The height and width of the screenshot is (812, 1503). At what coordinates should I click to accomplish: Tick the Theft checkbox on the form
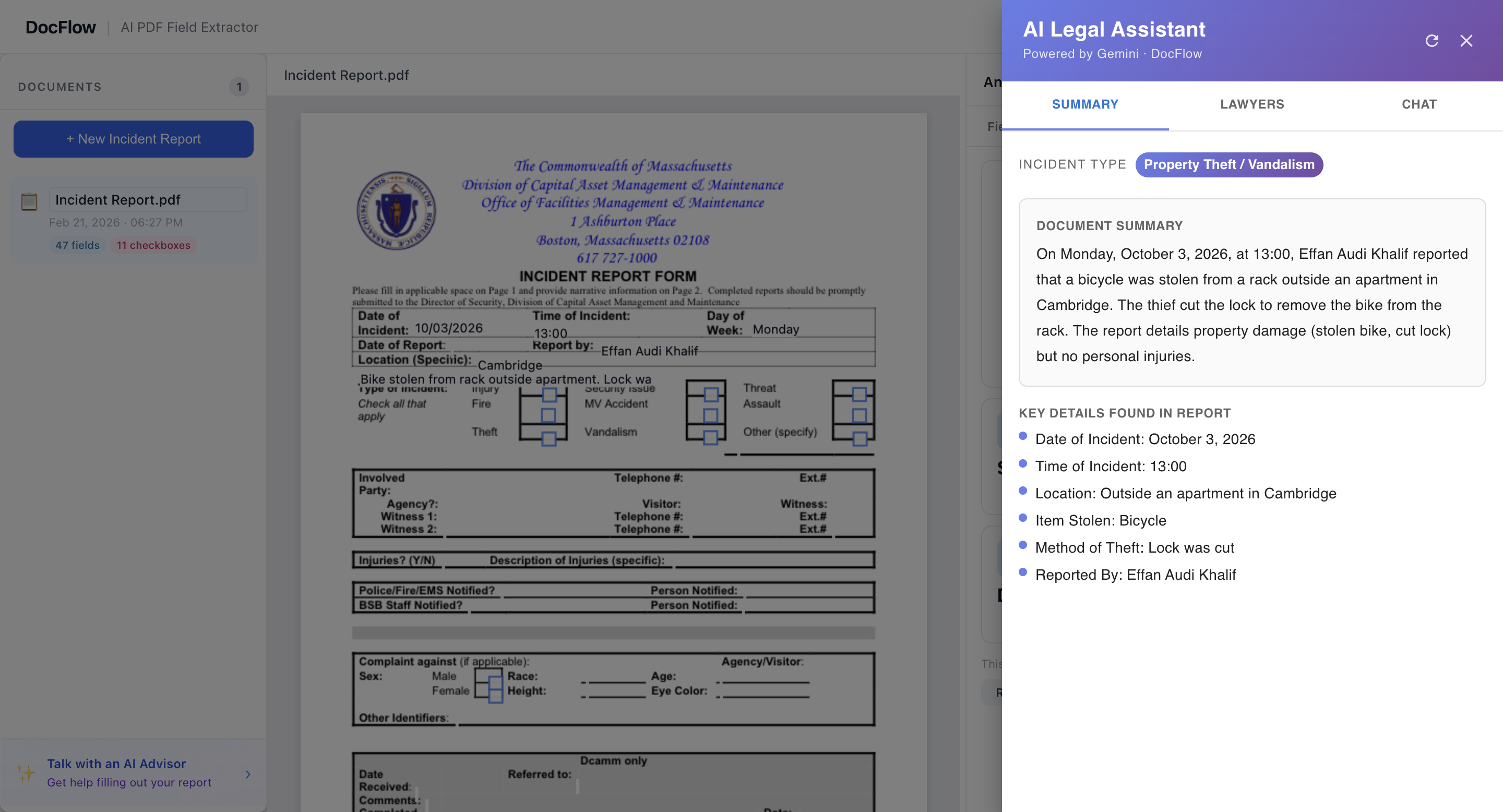(548, 438)
